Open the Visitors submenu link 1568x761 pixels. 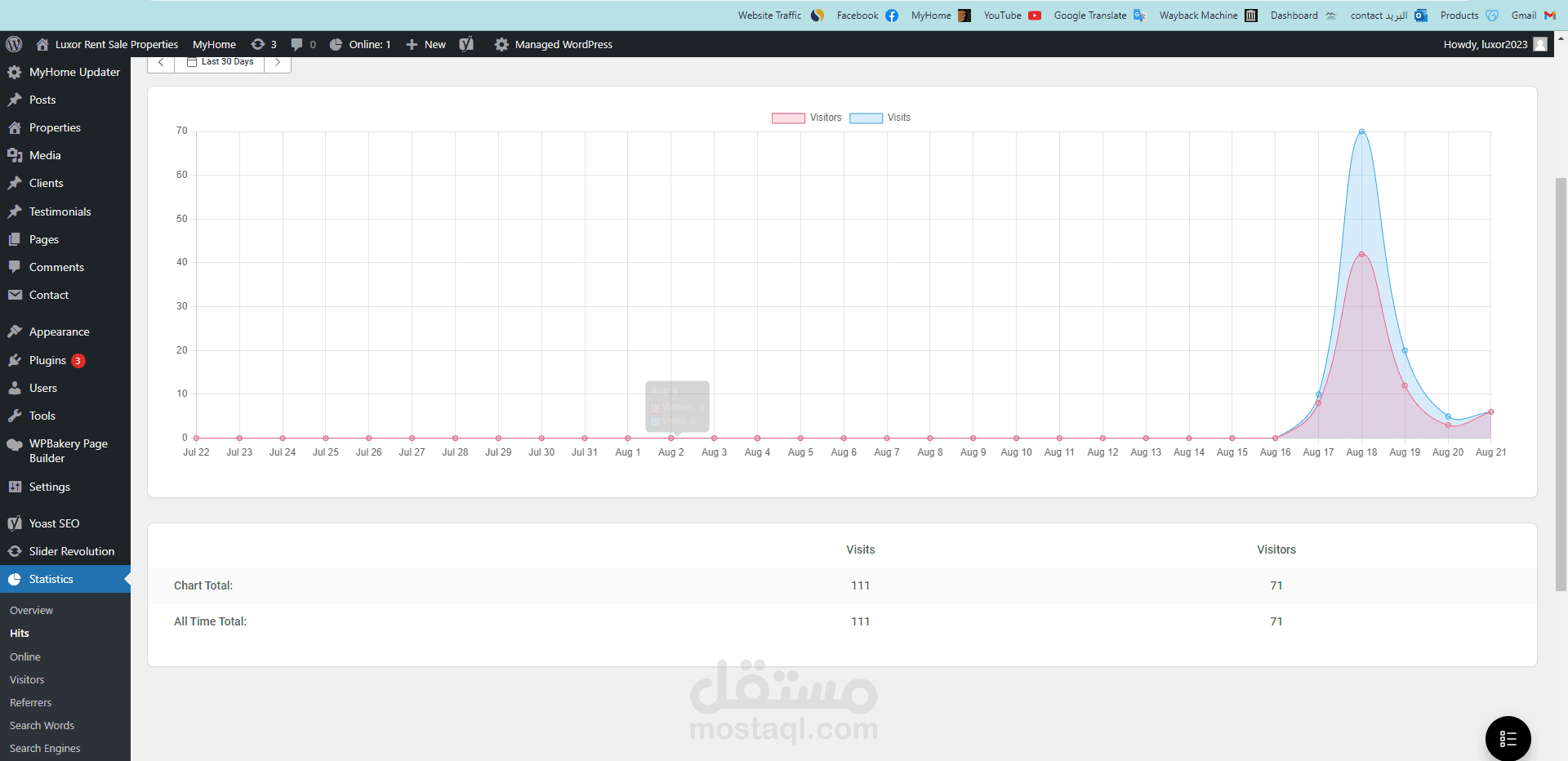click(x=27, y=679)
